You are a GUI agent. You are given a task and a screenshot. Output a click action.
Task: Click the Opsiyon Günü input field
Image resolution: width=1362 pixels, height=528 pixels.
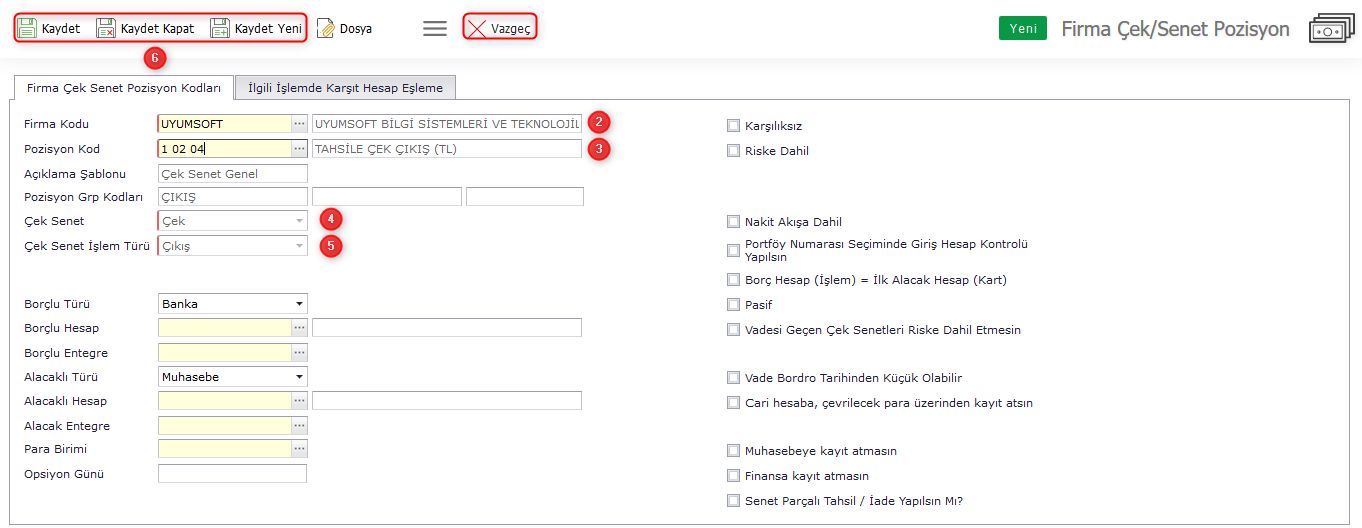[x=232, y=474]
